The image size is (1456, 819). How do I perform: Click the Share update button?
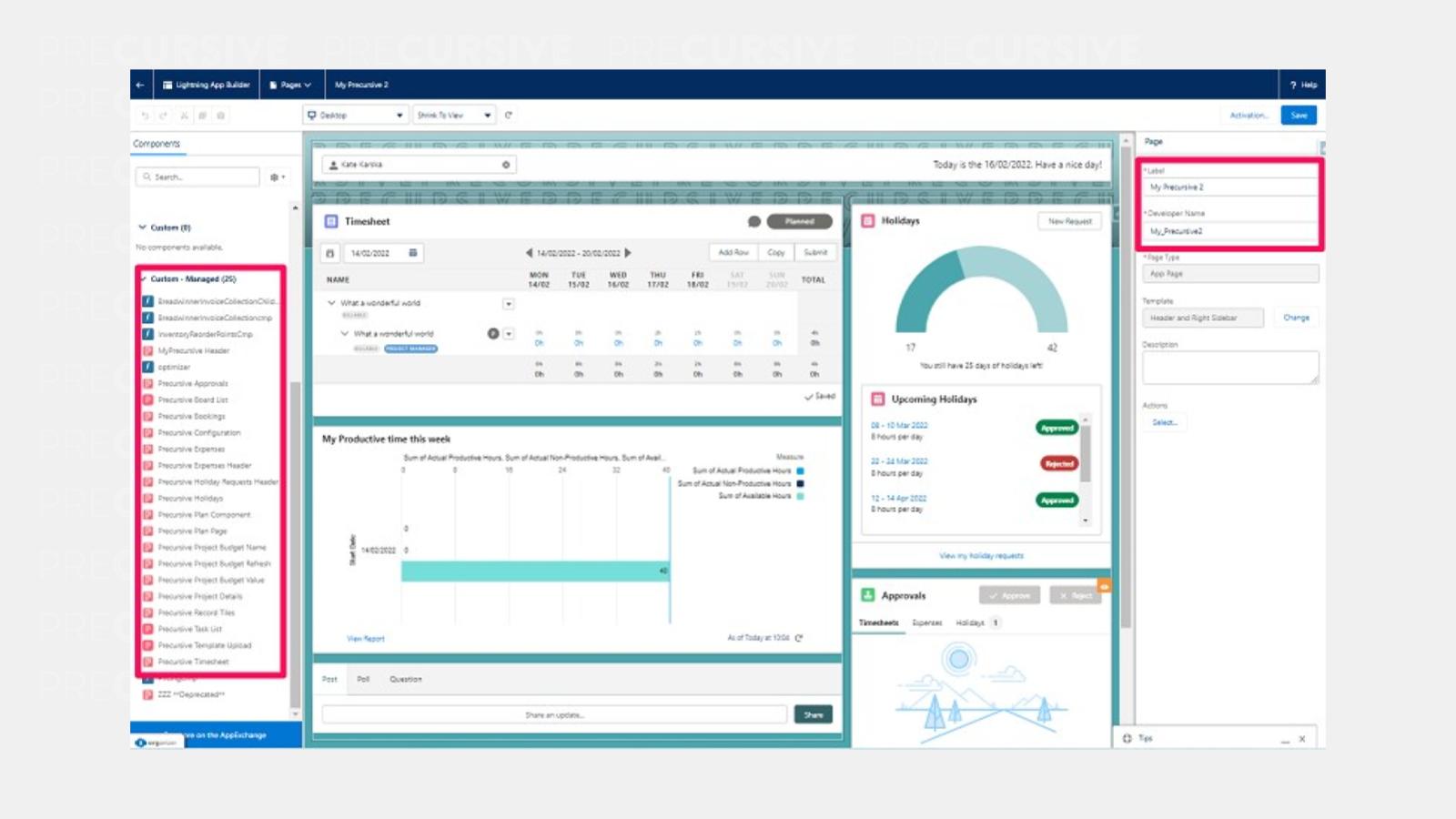tap(814, 714)
